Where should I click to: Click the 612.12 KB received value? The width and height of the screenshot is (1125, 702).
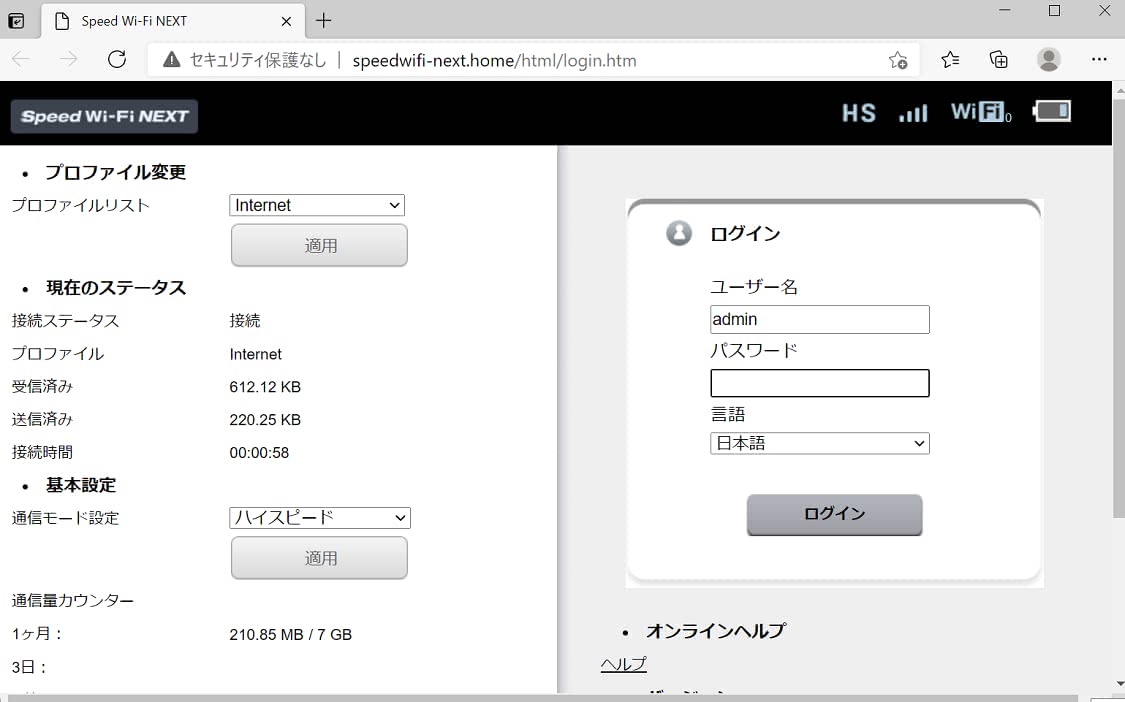[265, 387]
